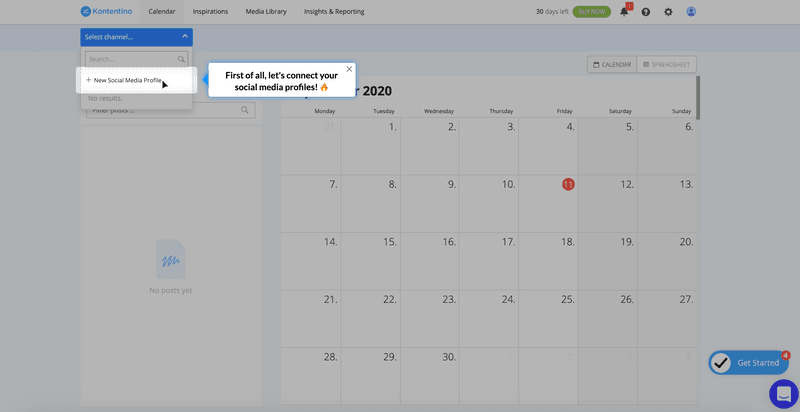Click the Kontentino logo icon
800x412 pixels.
coord(87,12)
